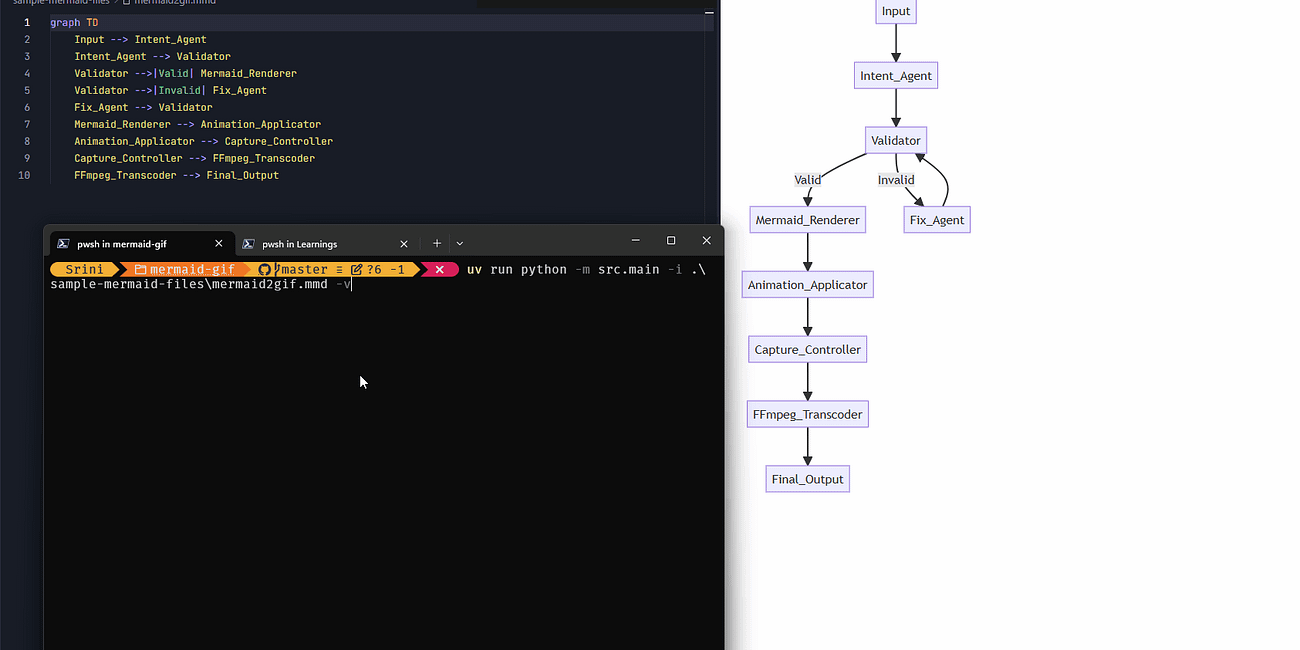Click the 'Valid' edge label in code
The width and height of the screenshot is (1300, 650).
pos(174,73)
